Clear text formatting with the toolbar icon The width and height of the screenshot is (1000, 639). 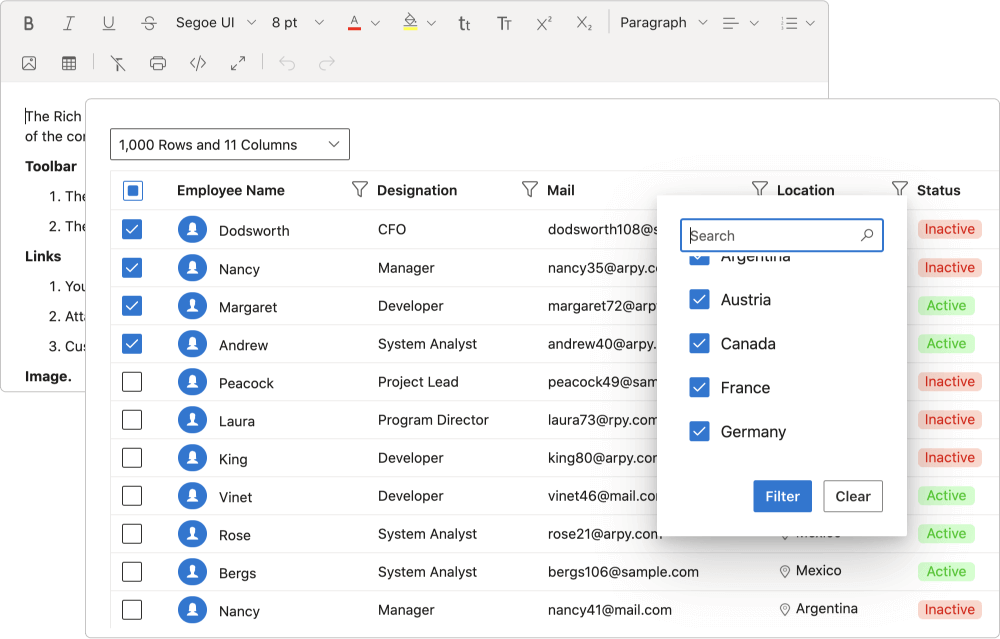[118, 62]
